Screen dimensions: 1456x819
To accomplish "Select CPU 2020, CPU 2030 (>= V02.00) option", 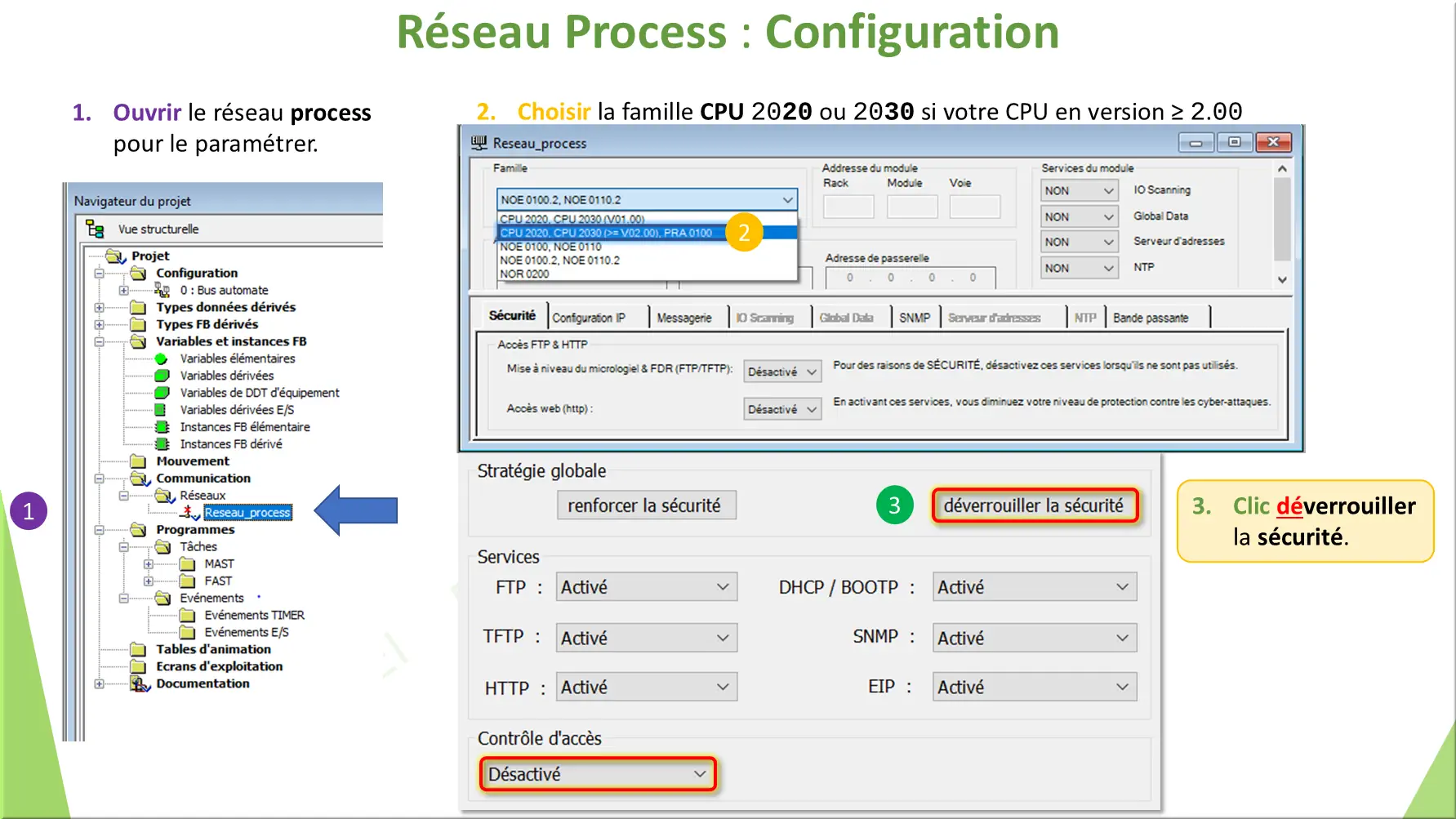I will (606, 233).
